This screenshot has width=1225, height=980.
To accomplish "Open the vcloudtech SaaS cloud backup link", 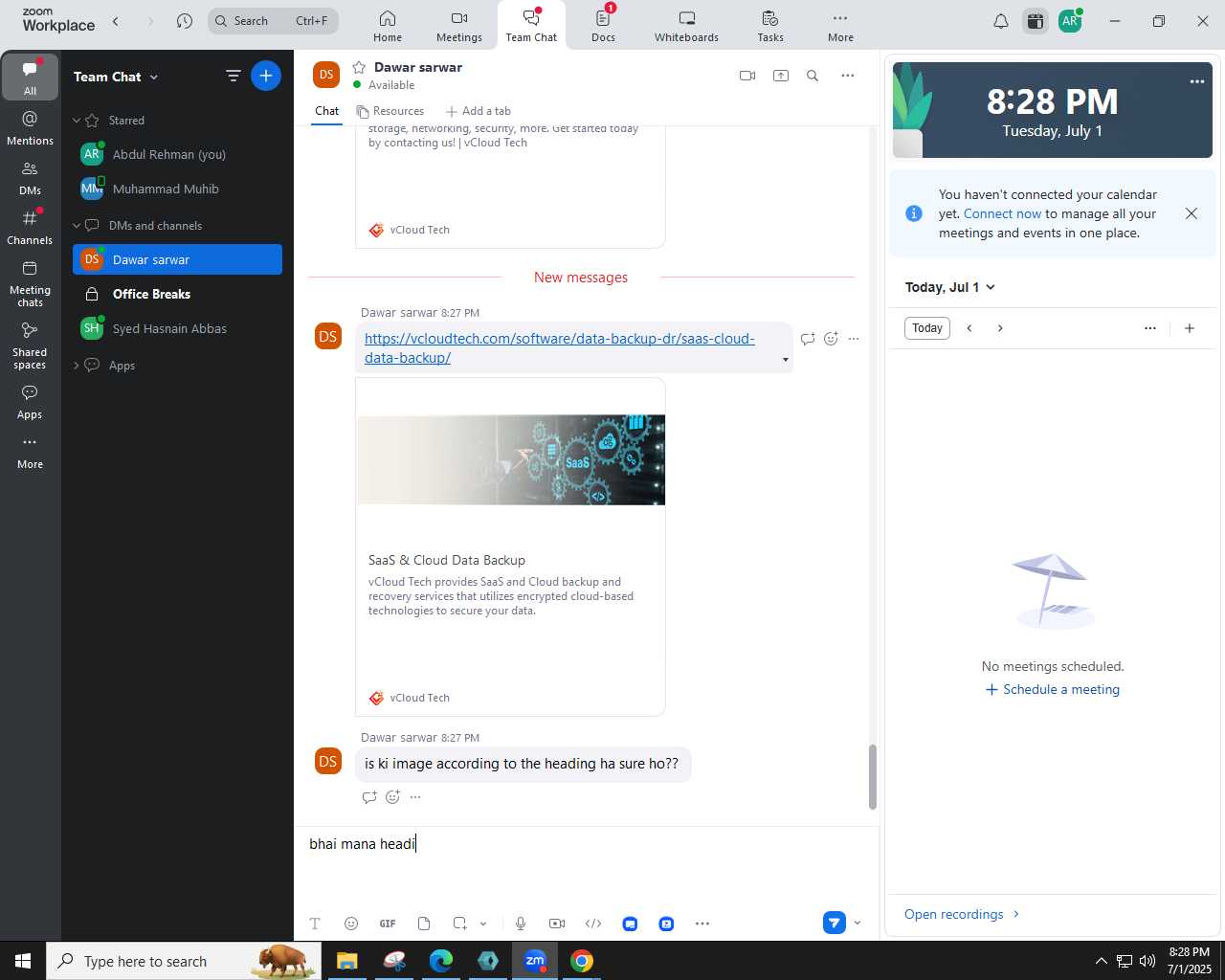I will click(x=560, y=348).
